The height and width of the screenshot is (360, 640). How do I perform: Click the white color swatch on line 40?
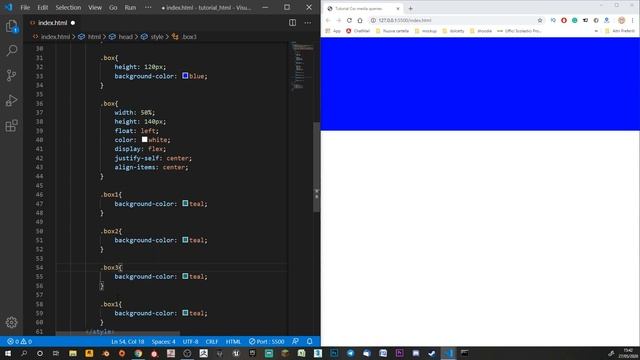pyautogui.click(x=144, y=140)
